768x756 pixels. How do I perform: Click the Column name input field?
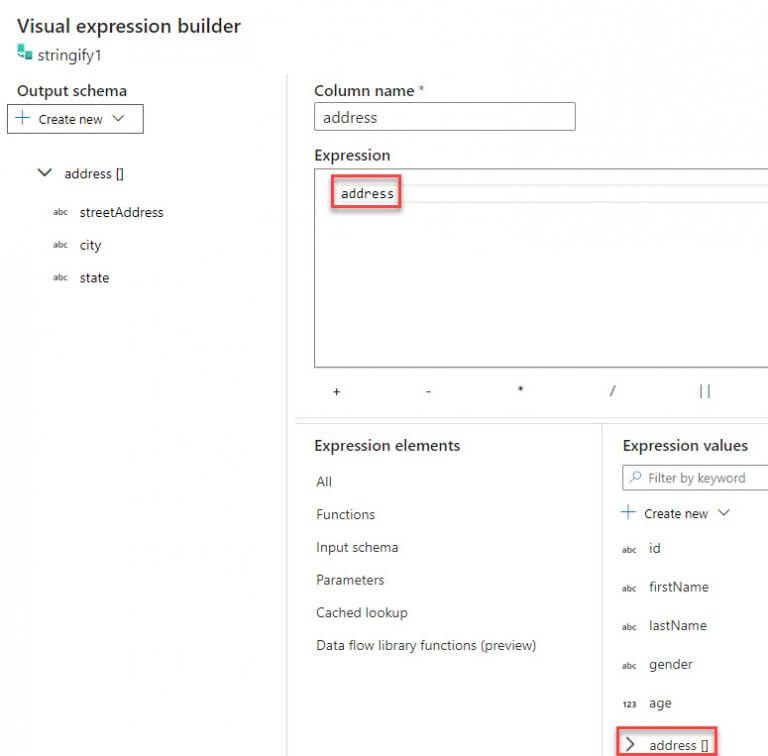[x=444, y=117]
